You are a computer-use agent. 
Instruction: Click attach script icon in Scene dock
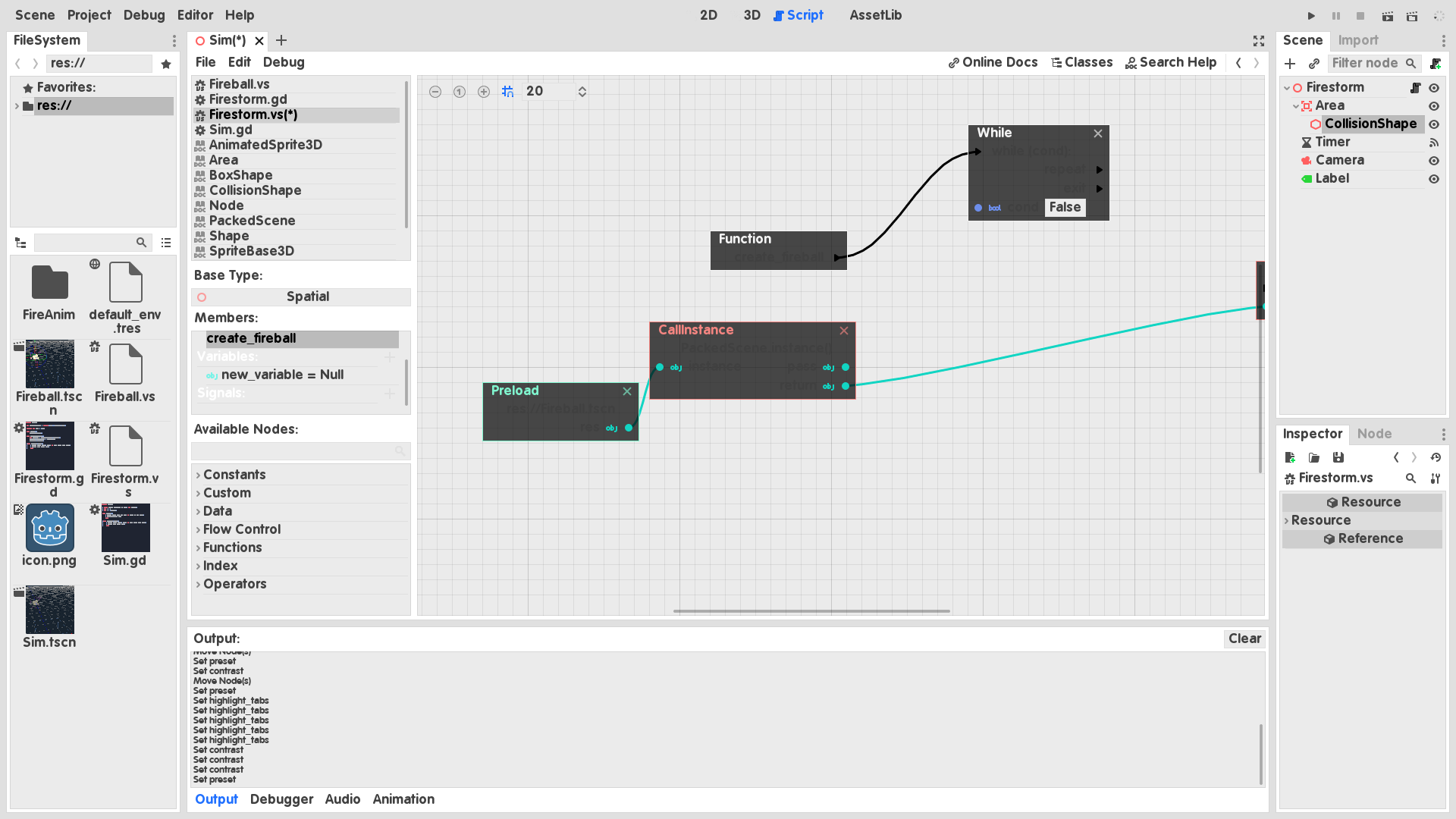pos(1436,64)
